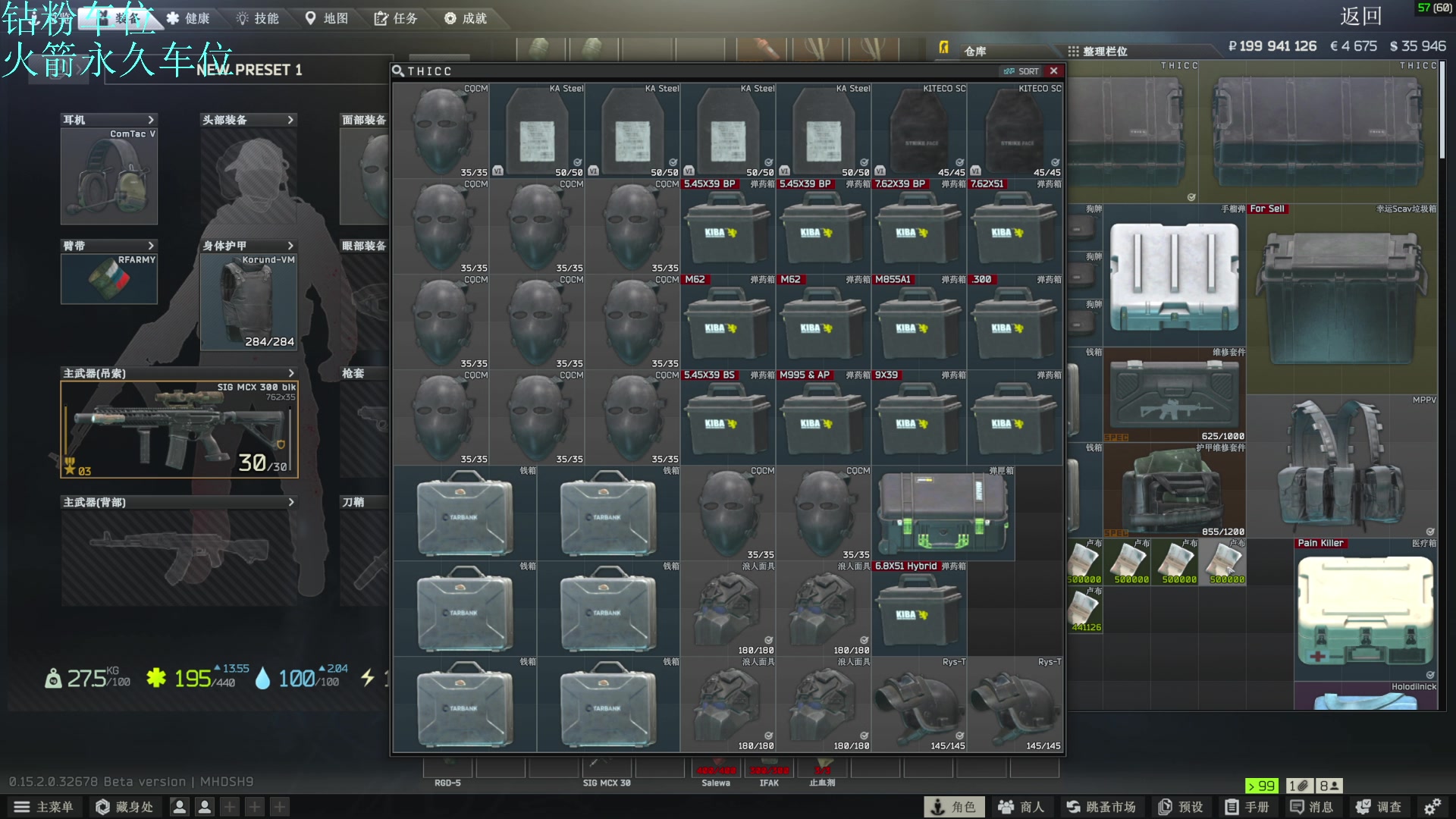
Task: Select the 7.62X39 BP ammo case
Action: click(919, 227)
